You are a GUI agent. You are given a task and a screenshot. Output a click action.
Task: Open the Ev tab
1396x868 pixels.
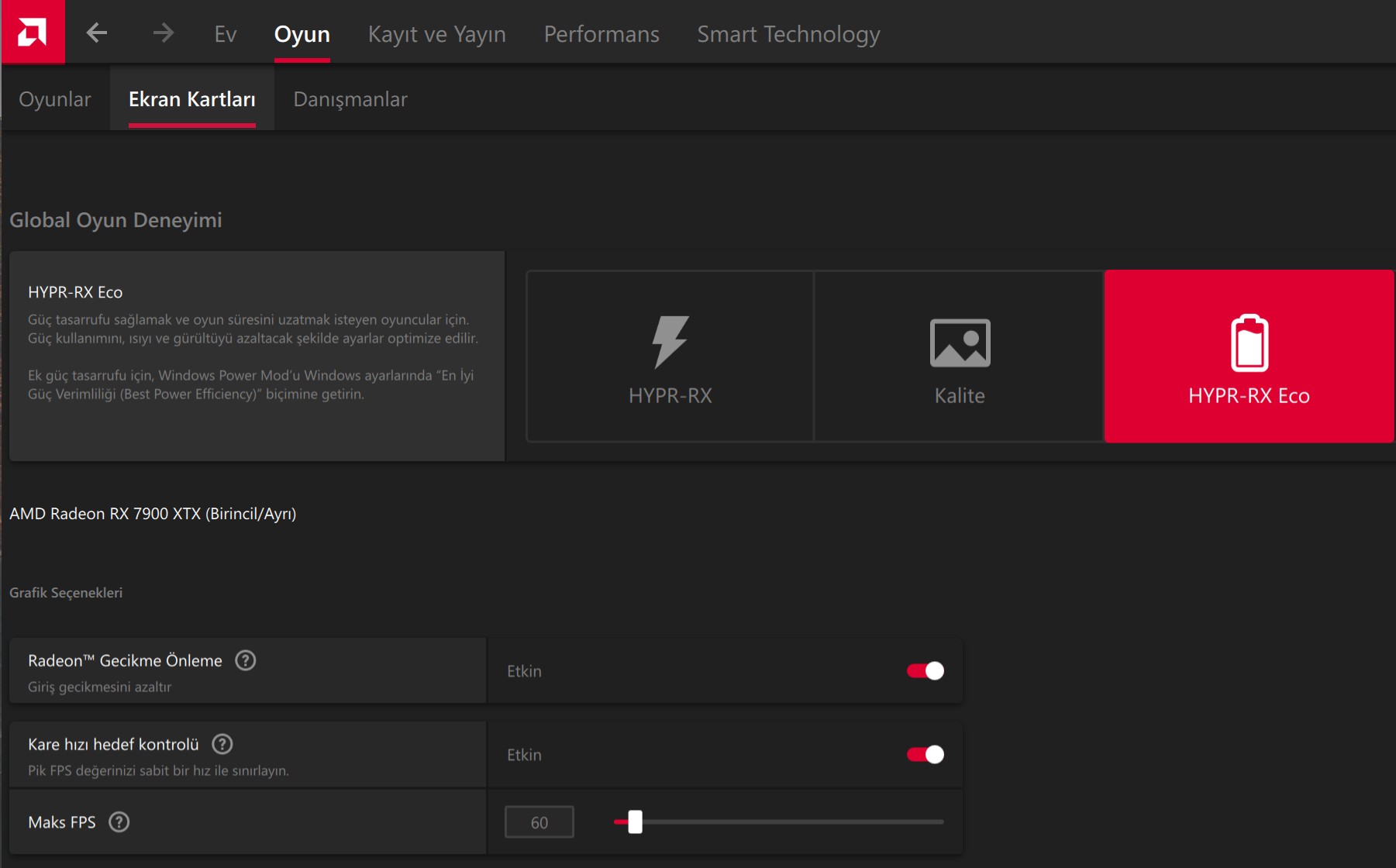226,34
